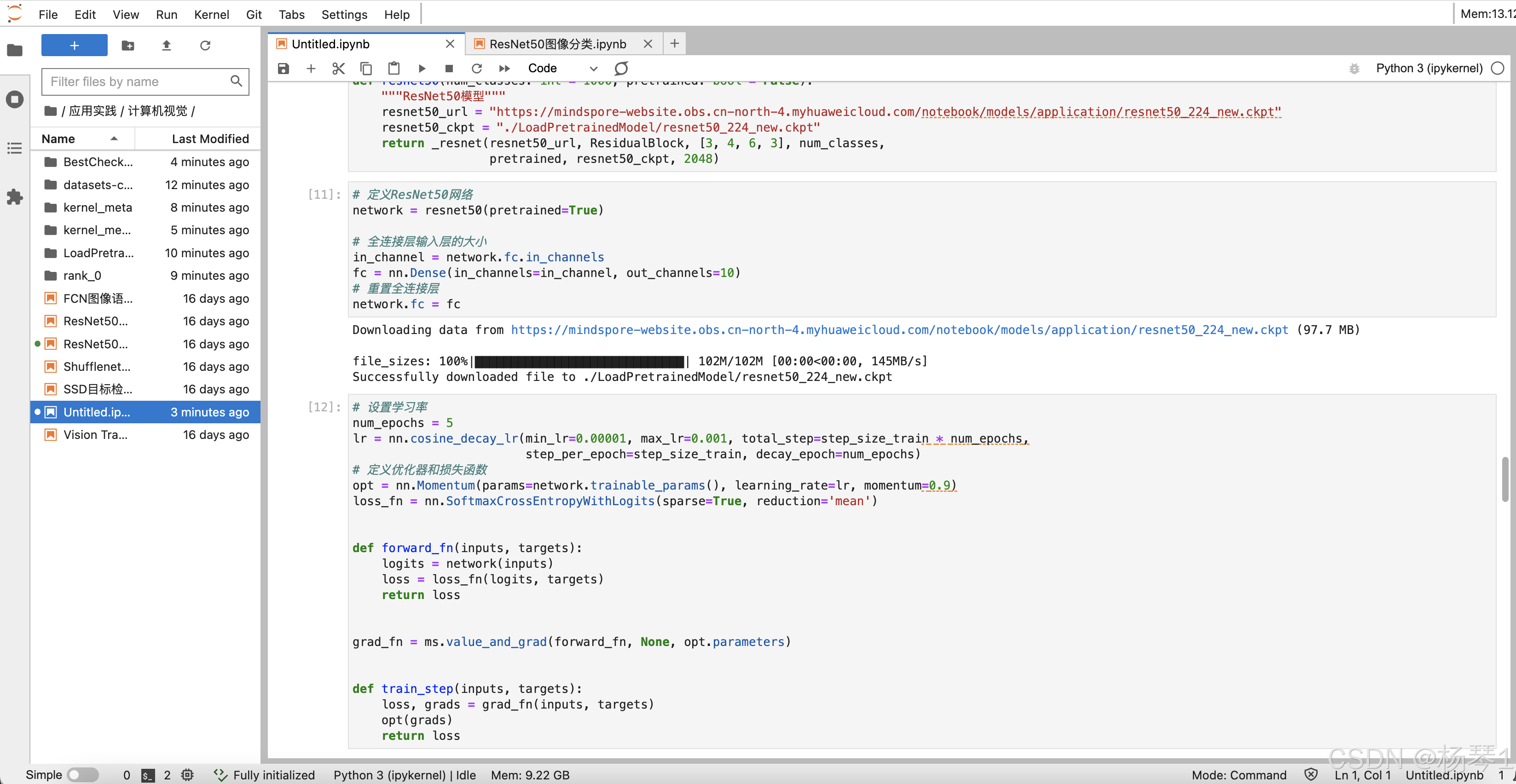Click the upload files icon
Viewport: 1516px width, 784px height.
pos(167,45)
